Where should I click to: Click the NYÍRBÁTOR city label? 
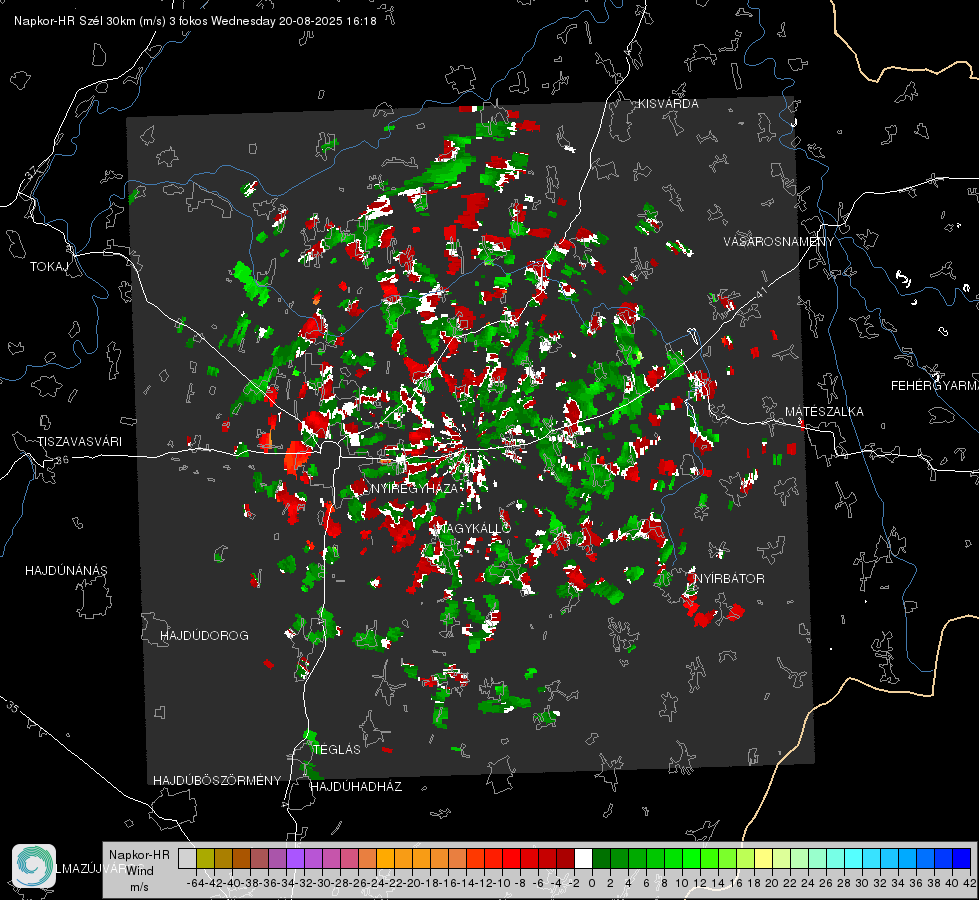coord(730,578)
